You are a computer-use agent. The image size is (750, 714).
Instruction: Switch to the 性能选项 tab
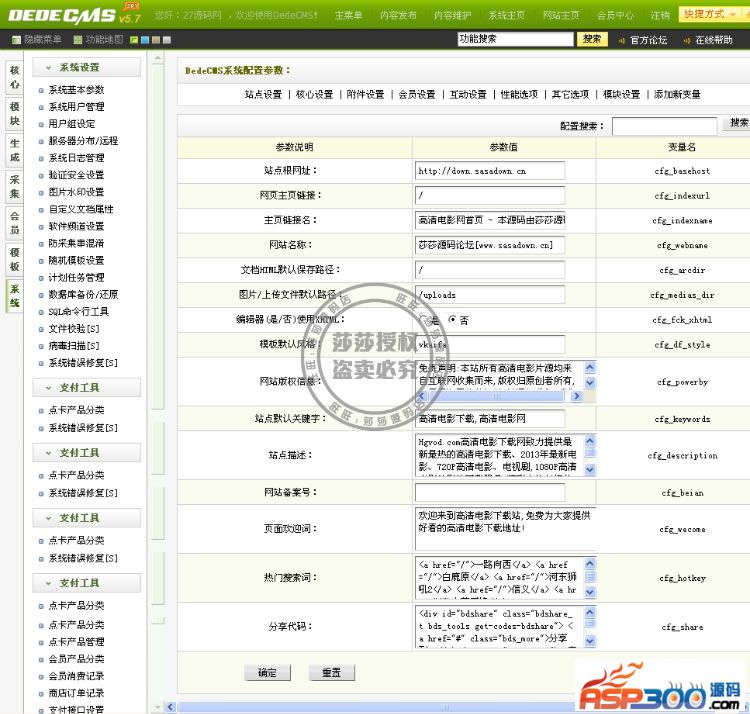click(519, 95)
